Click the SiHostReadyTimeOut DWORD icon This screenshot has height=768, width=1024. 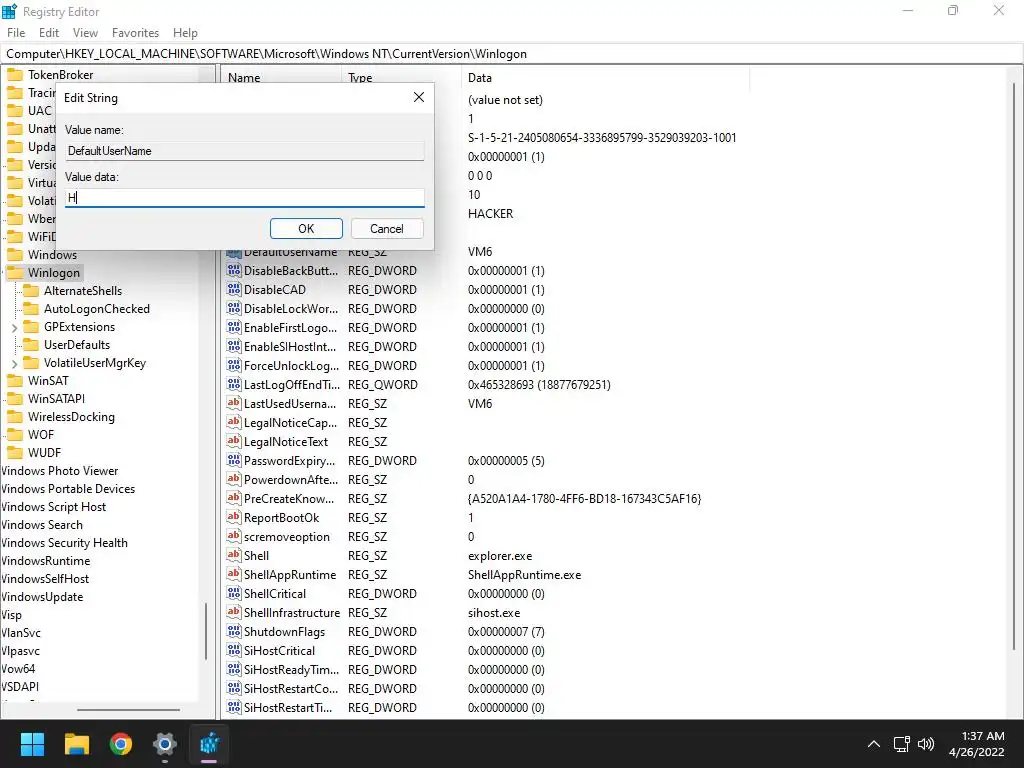(234, 669)
